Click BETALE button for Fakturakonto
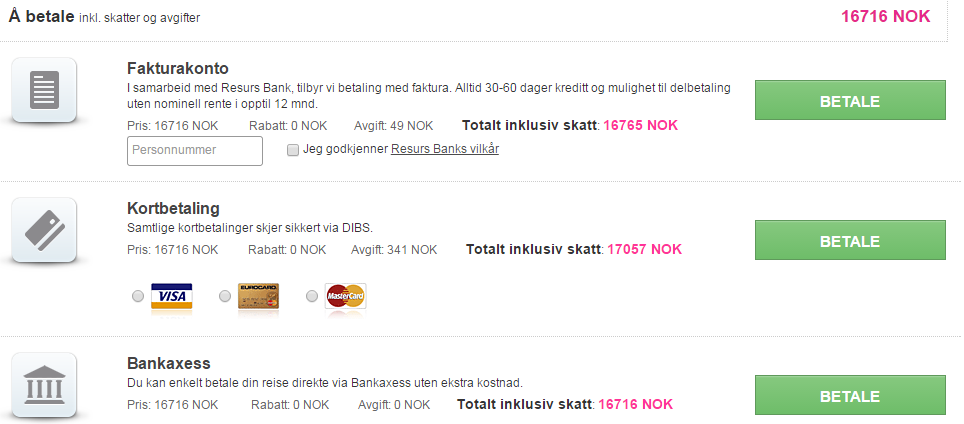The height and width of the screenshot is (424, 964). click(x=850, y=100)
